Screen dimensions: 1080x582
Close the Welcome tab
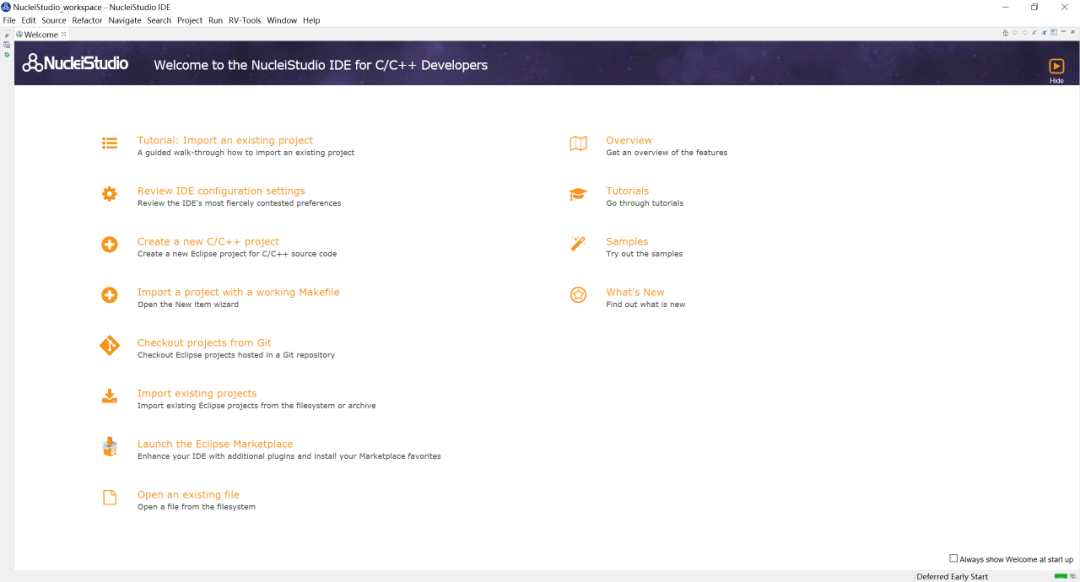[64, 34]
